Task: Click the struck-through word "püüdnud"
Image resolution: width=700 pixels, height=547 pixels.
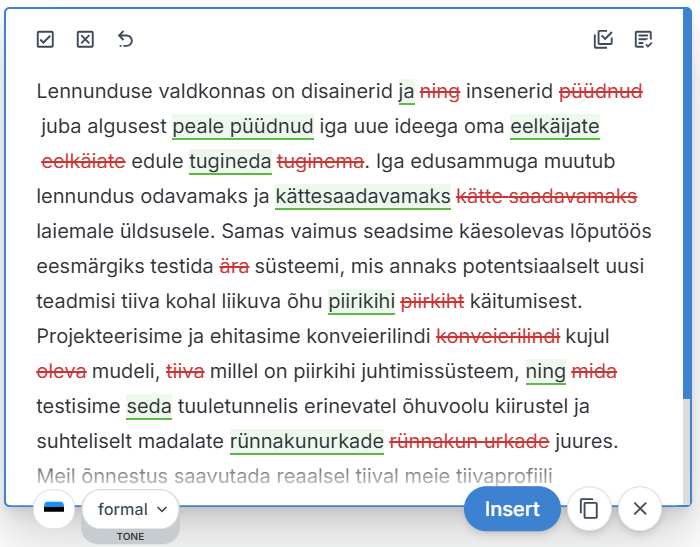Action: (600, 92)
